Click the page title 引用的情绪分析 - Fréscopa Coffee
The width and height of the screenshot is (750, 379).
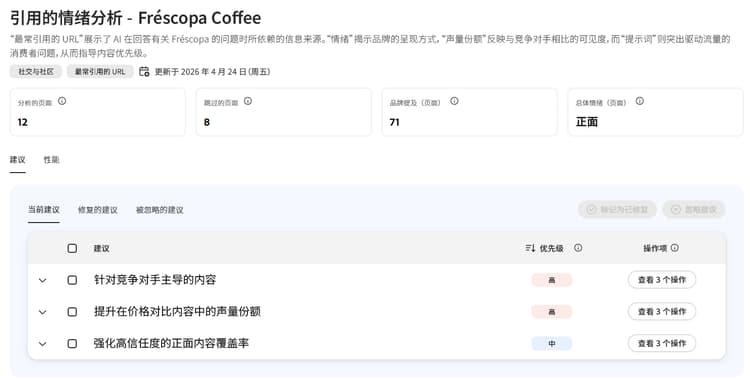[135, 18]
